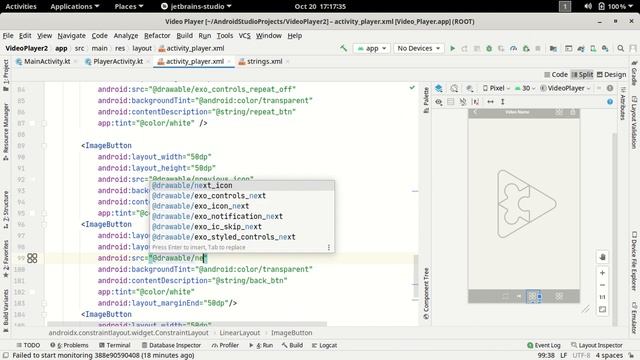The width and height of the screenshot is (640, 360).
Task: Click the design preview vertical scrollbar
Action: [615, 229]
